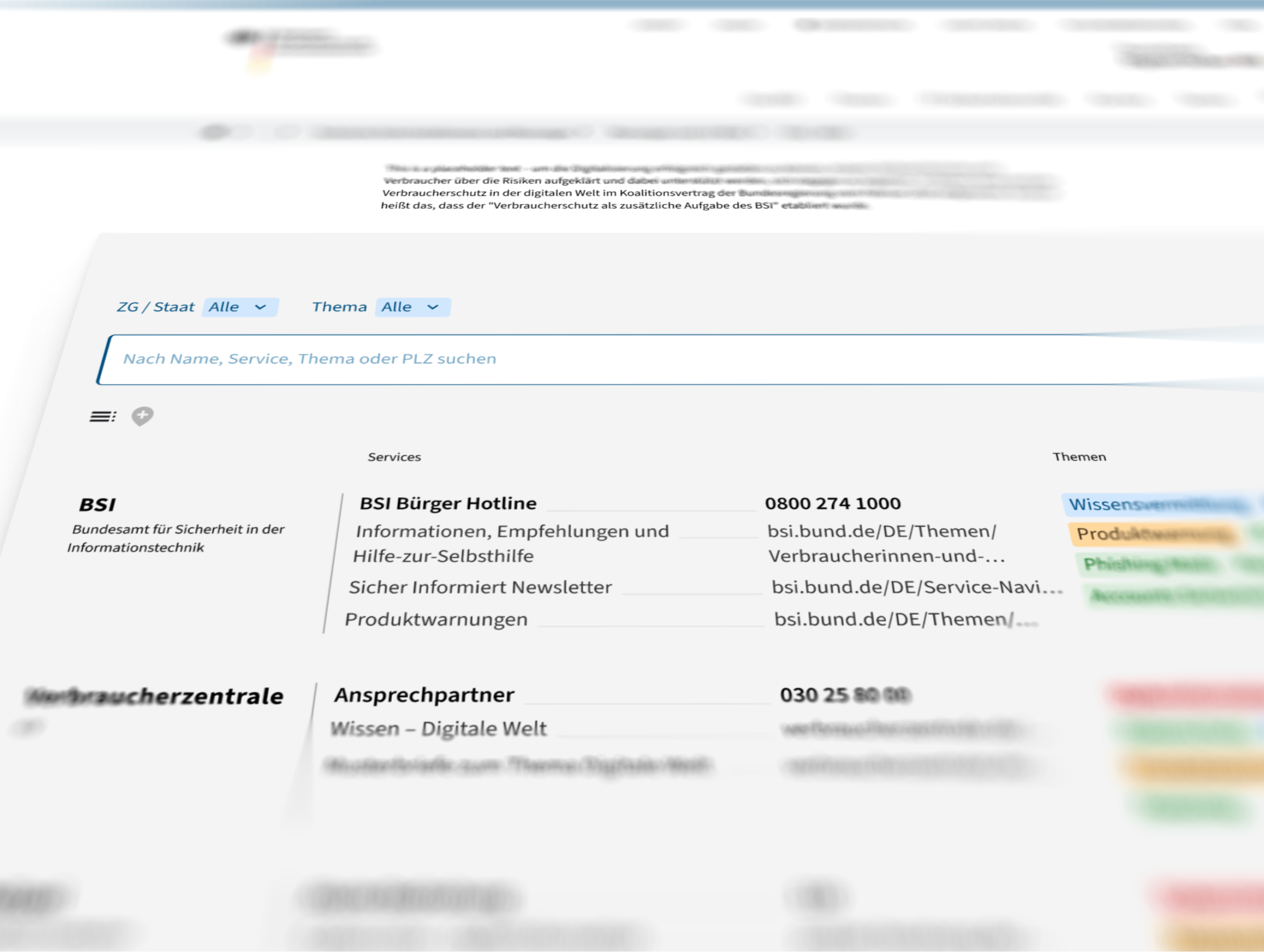Image resolution: width=1264 pixels, height=952 pixels.
Task: Click the Services column header
Action: click(x=394, y=457)
